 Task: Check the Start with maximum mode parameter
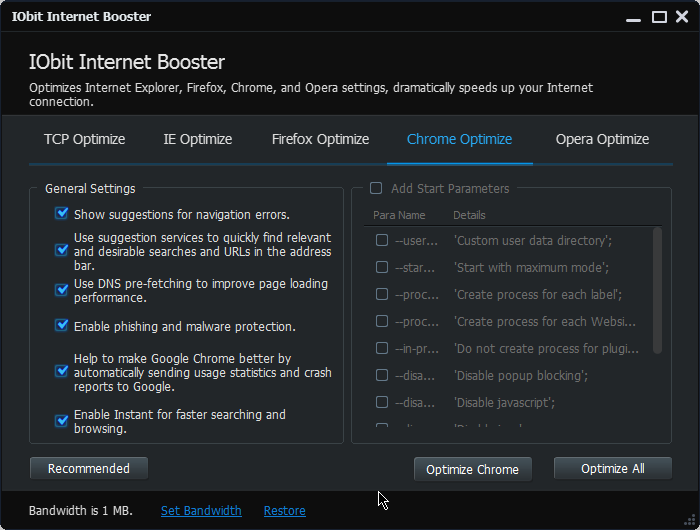(x=382, y=267)
